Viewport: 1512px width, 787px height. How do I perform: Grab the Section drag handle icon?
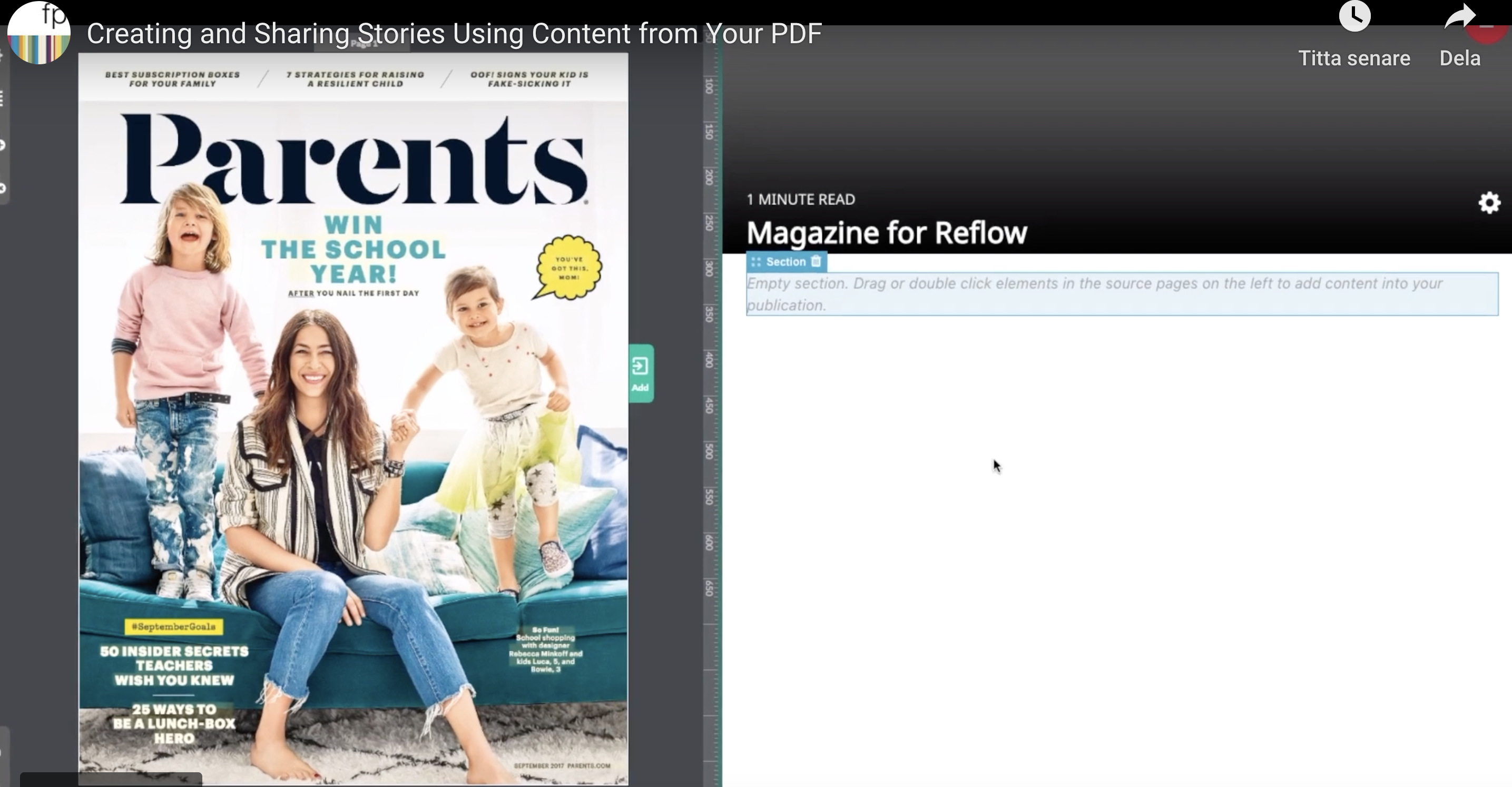click(756, 262)
